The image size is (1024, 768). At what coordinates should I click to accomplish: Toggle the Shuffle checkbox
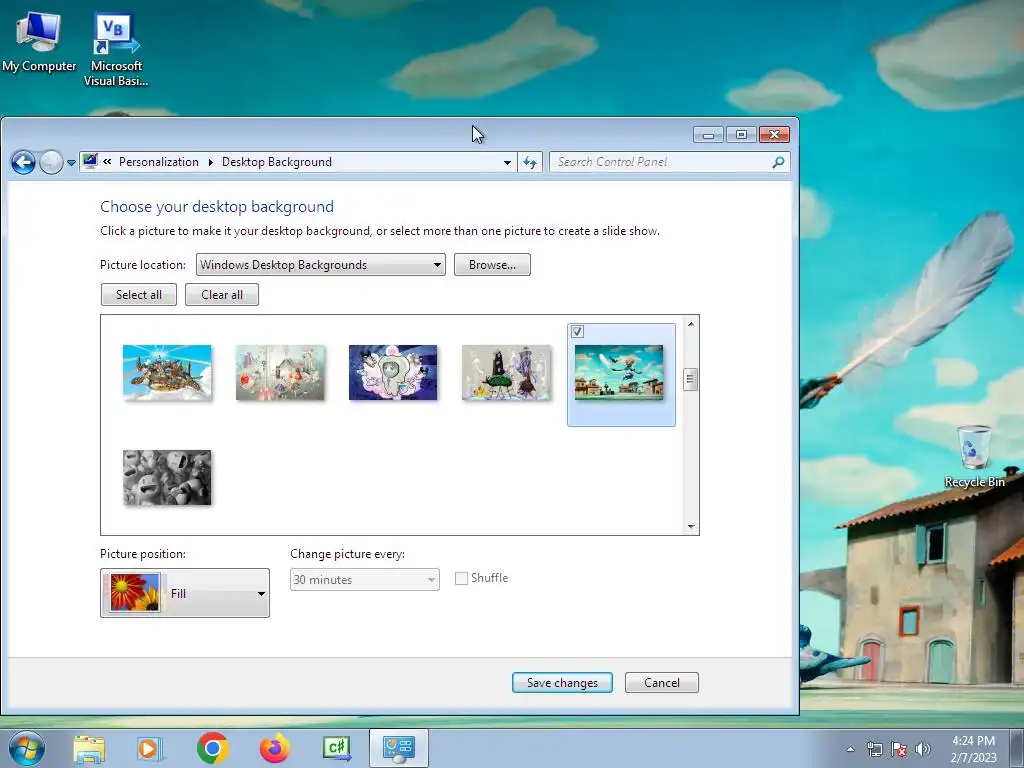click(x=461, y=578)
